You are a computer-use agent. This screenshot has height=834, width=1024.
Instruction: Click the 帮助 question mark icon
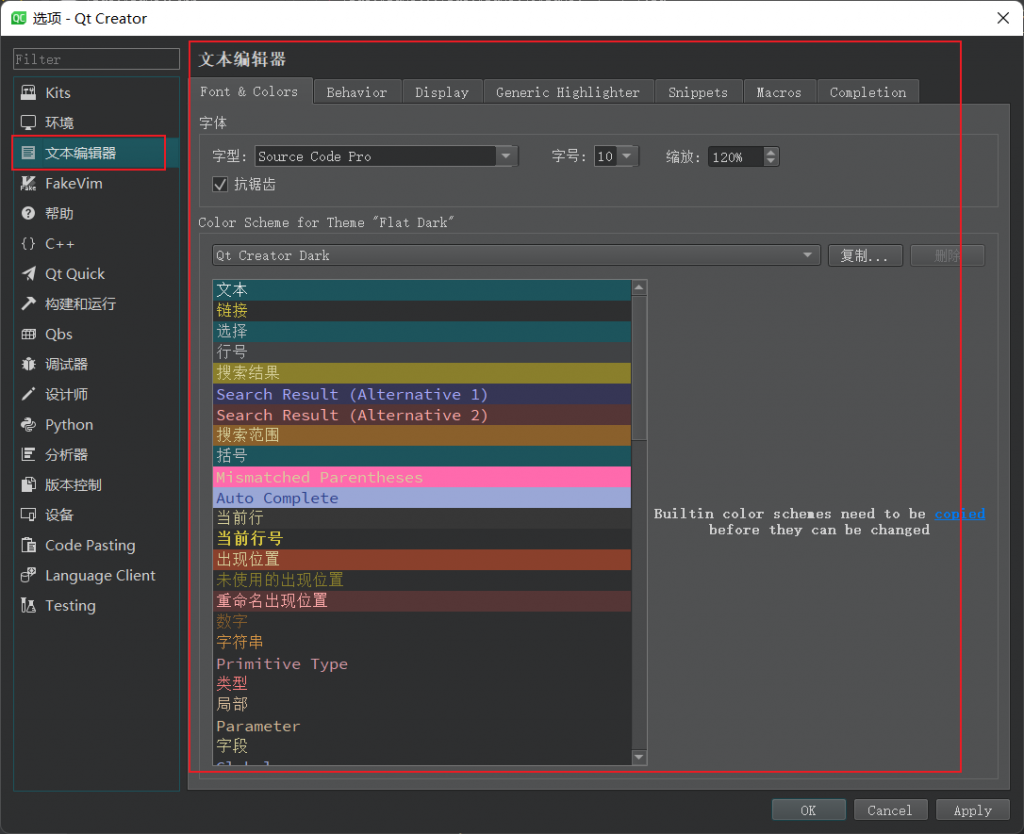[x=28, y=214]
